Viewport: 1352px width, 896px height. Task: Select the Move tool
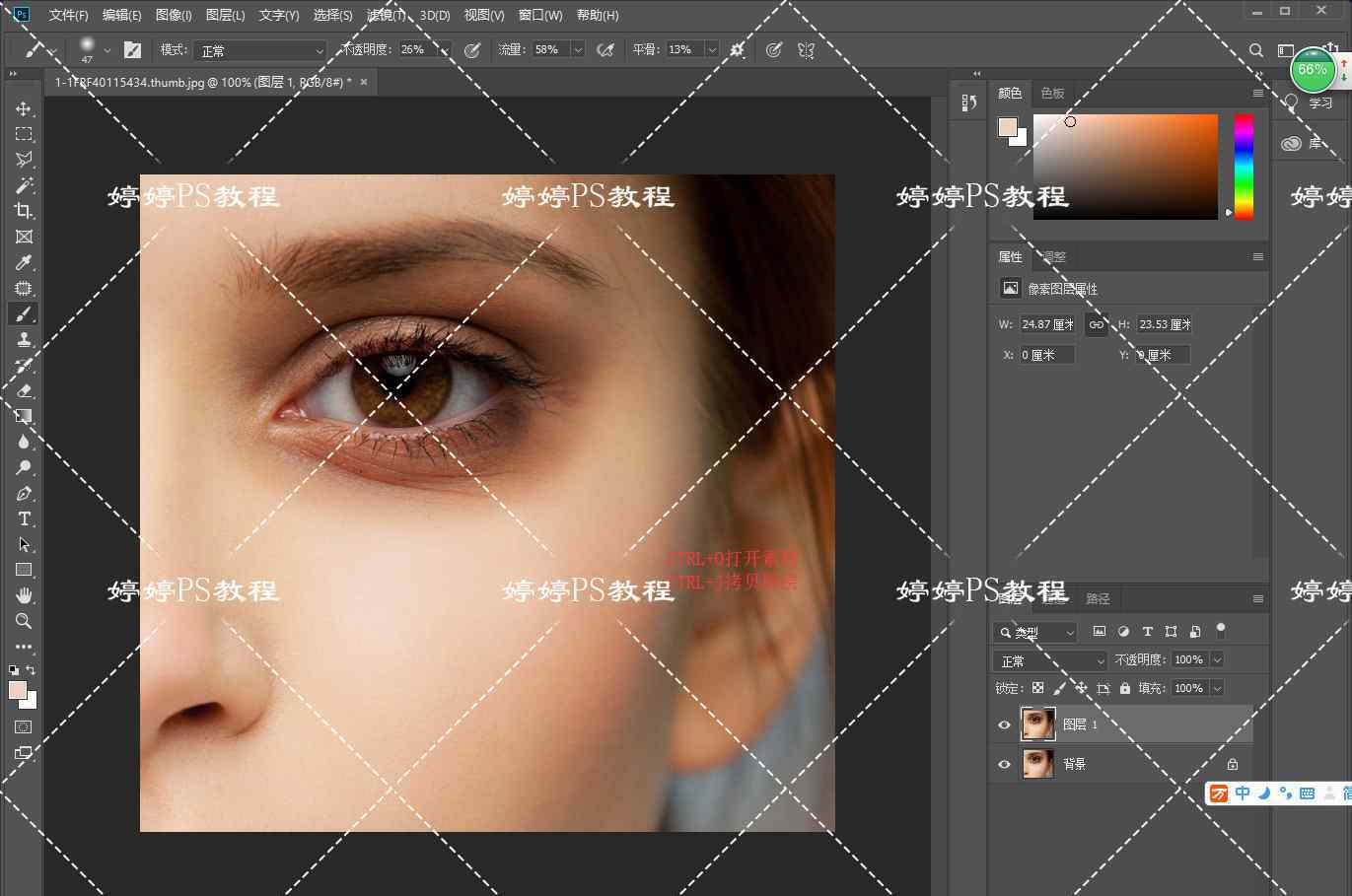tap(24, 108)
